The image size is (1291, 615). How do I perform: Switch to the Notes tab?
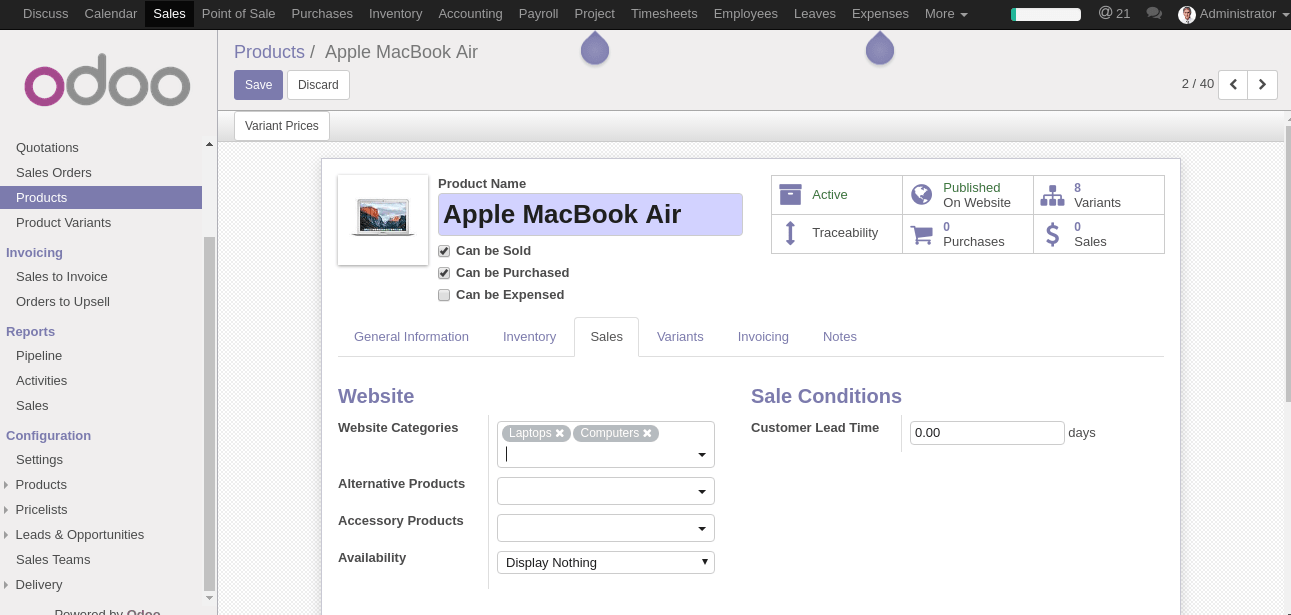[x=840, y=337]
